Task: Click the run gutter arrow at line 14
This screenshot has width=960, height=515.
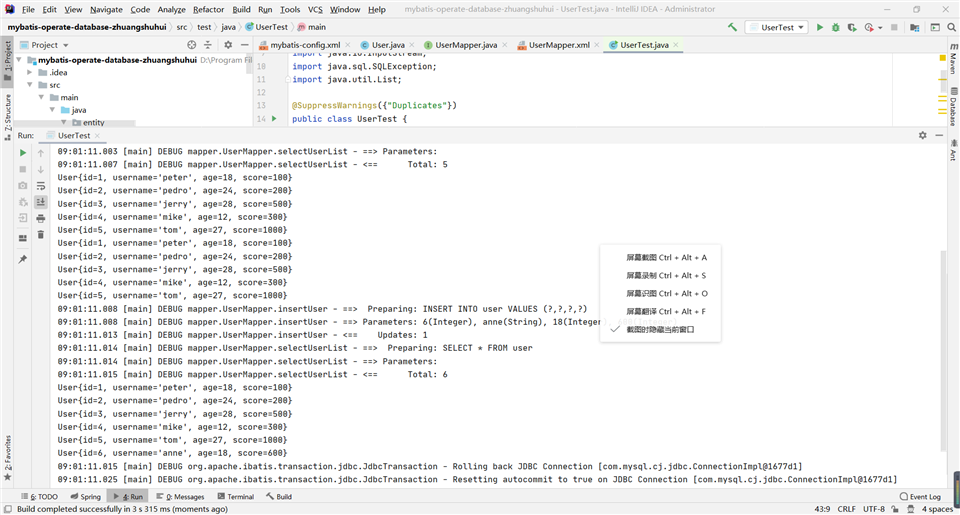Action: 274,118
